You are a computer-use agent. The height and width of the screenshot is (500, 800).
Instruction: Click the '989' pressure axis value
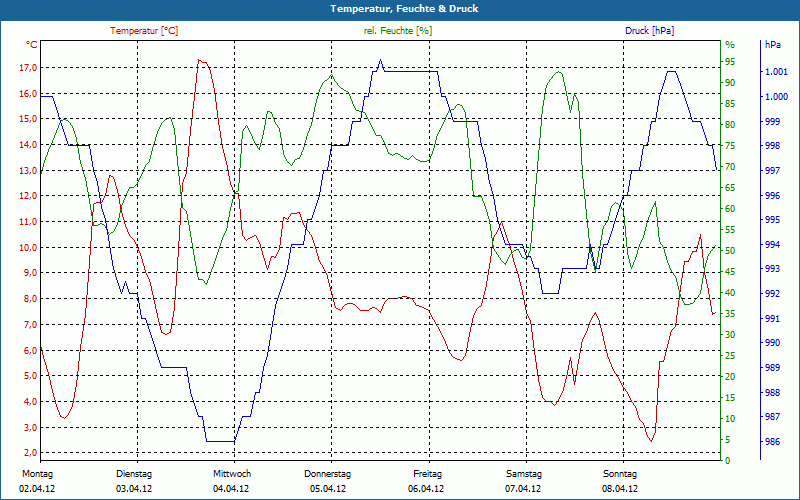772,368
